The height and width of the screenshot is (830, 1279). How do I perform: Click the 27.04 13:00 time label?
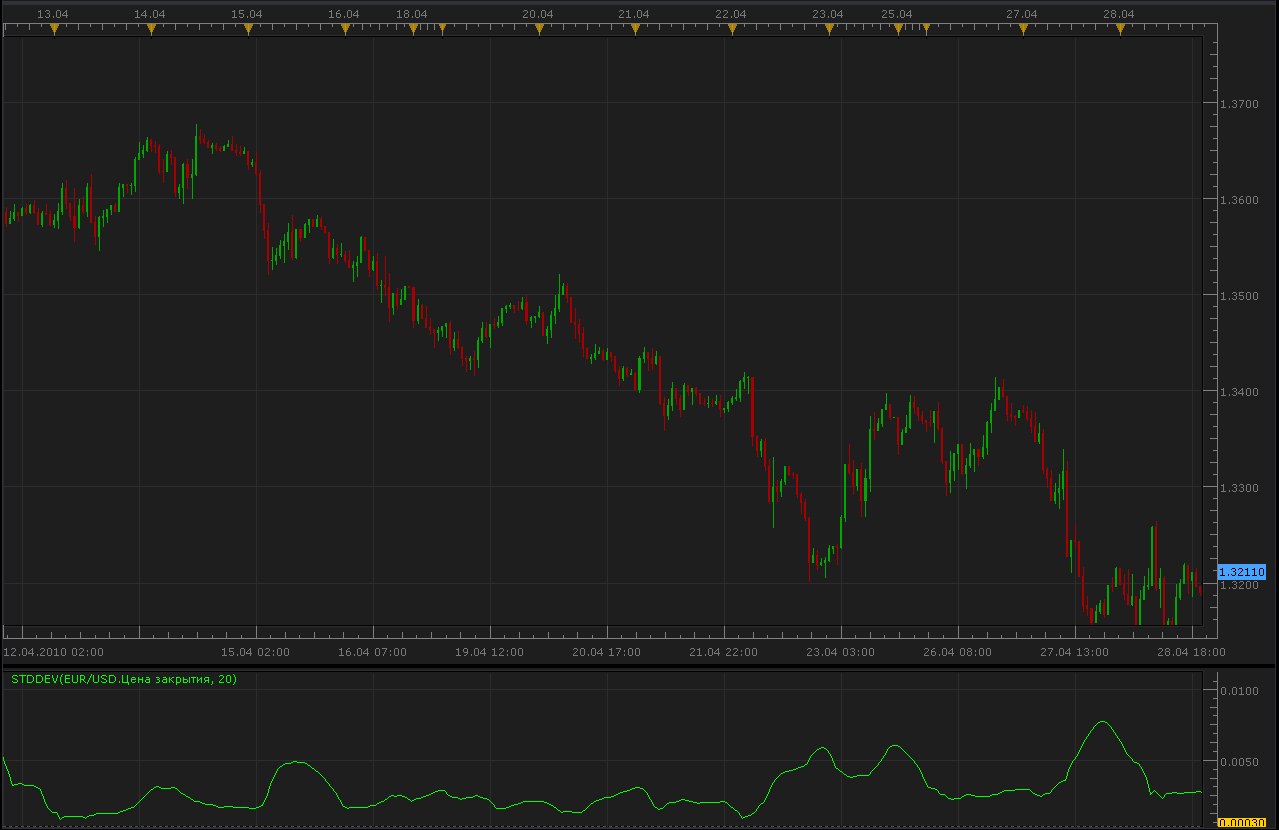[x=1075, y=652]
